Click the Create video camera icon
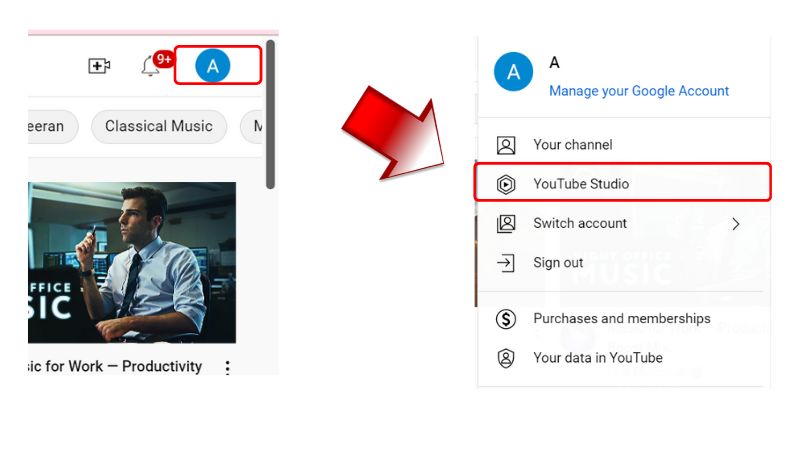Viewport: 800px width, 450px height. click(99, 66)
